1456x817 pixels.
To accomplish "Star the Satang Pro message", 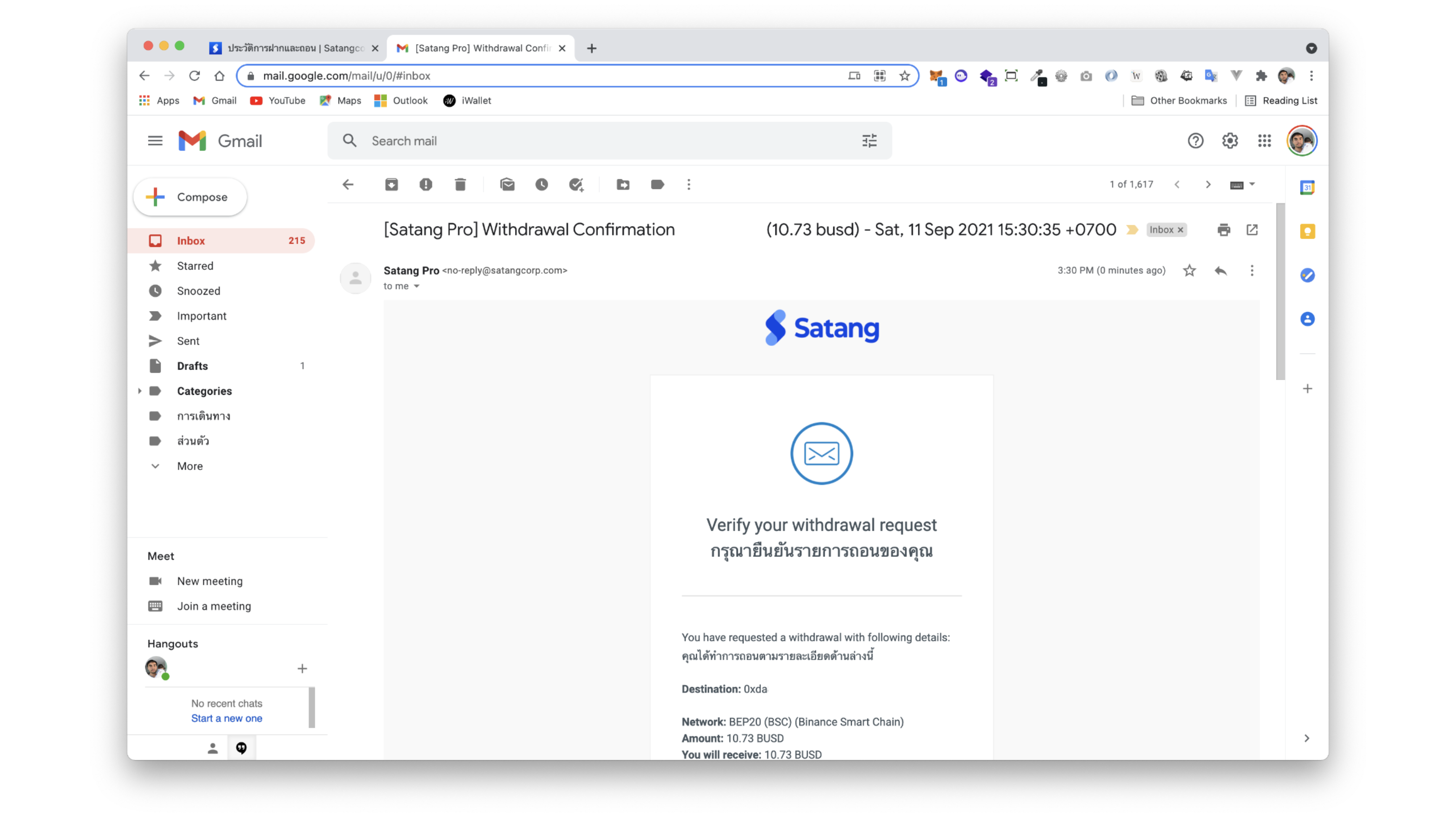I will click(x=1189, y=271).
